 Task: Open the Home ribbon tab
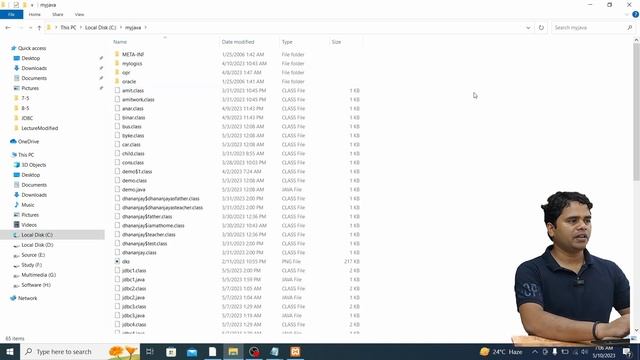point(35,14)
